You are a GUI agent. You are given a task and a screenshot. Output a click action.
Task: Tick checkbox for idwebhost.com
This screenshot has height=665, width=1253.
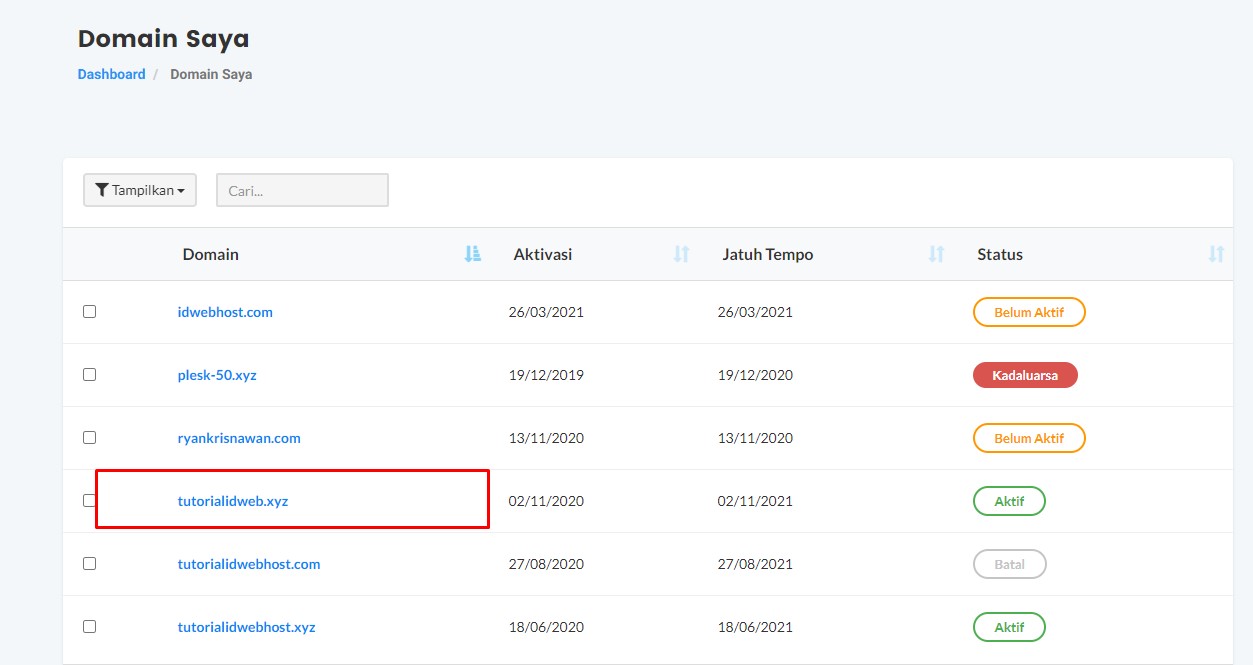pyautogui.click(x=89, y=312)
